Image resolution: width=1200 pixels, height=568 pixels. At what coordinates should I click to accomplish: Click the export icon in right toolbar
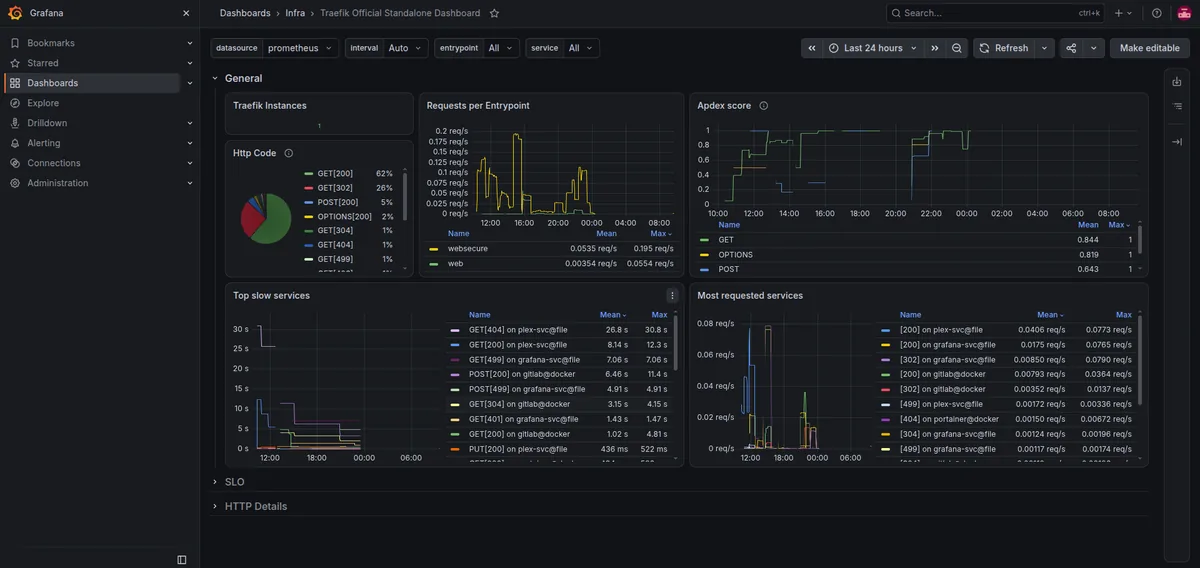click(1177, 81)
